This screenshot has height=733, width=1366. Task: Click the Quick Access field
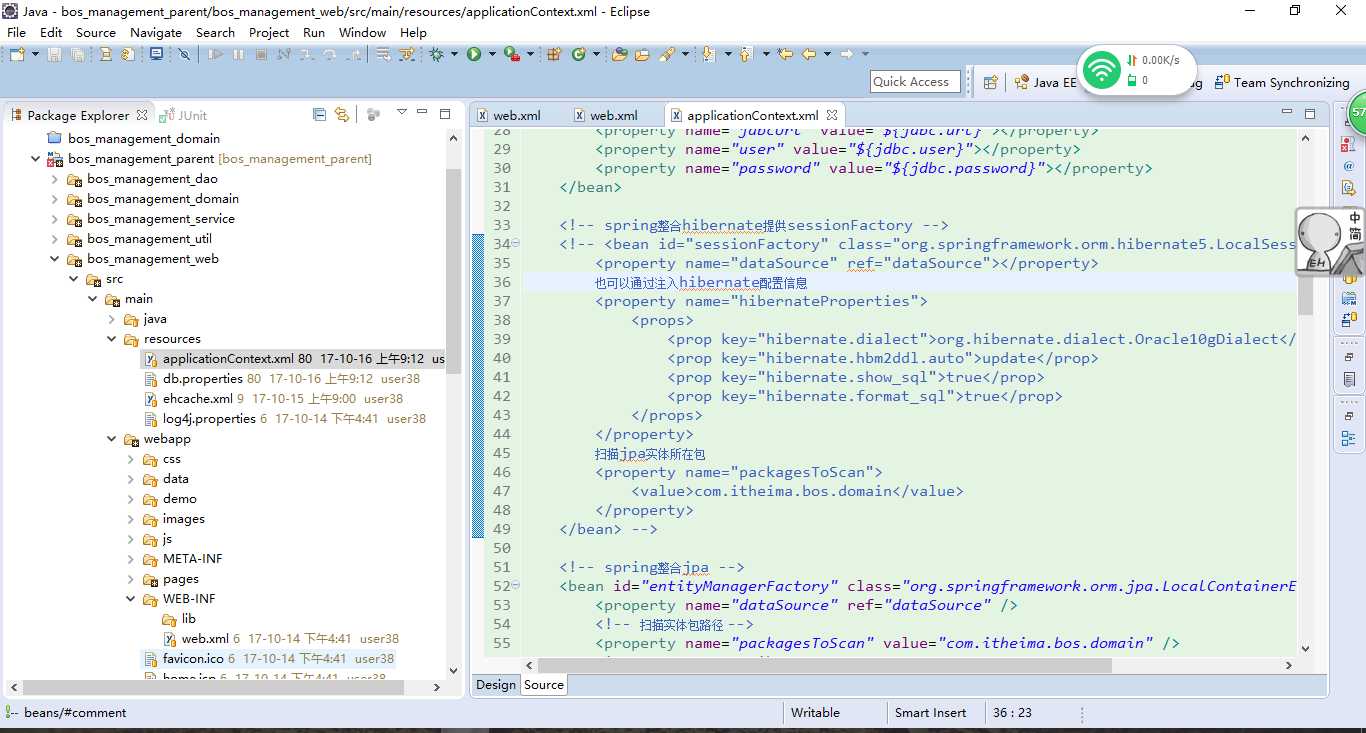tap(915, 82)
